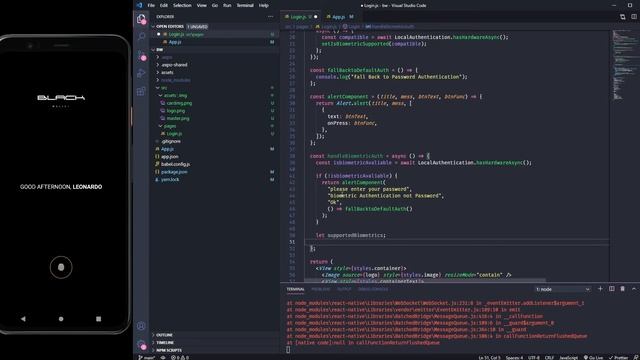Select the Terminal panel tab

(295, 289)
